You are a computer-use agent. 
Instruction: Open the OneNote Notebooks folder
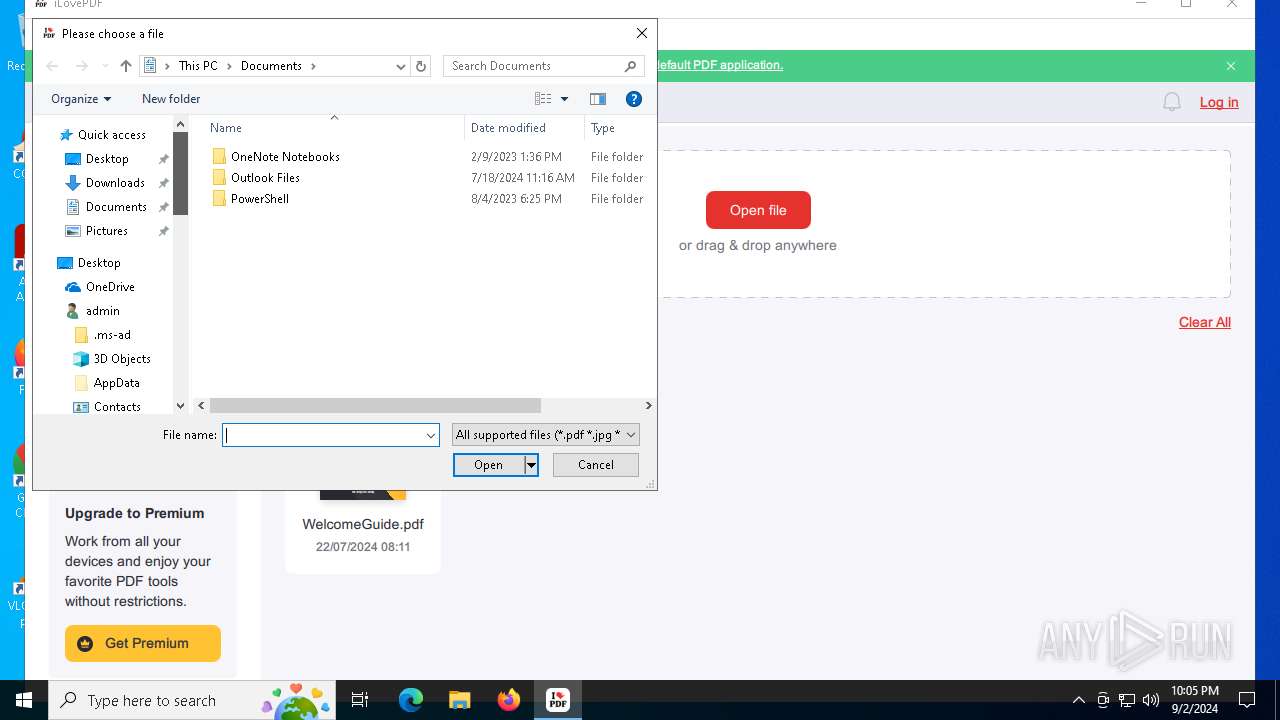pos(285,157)
